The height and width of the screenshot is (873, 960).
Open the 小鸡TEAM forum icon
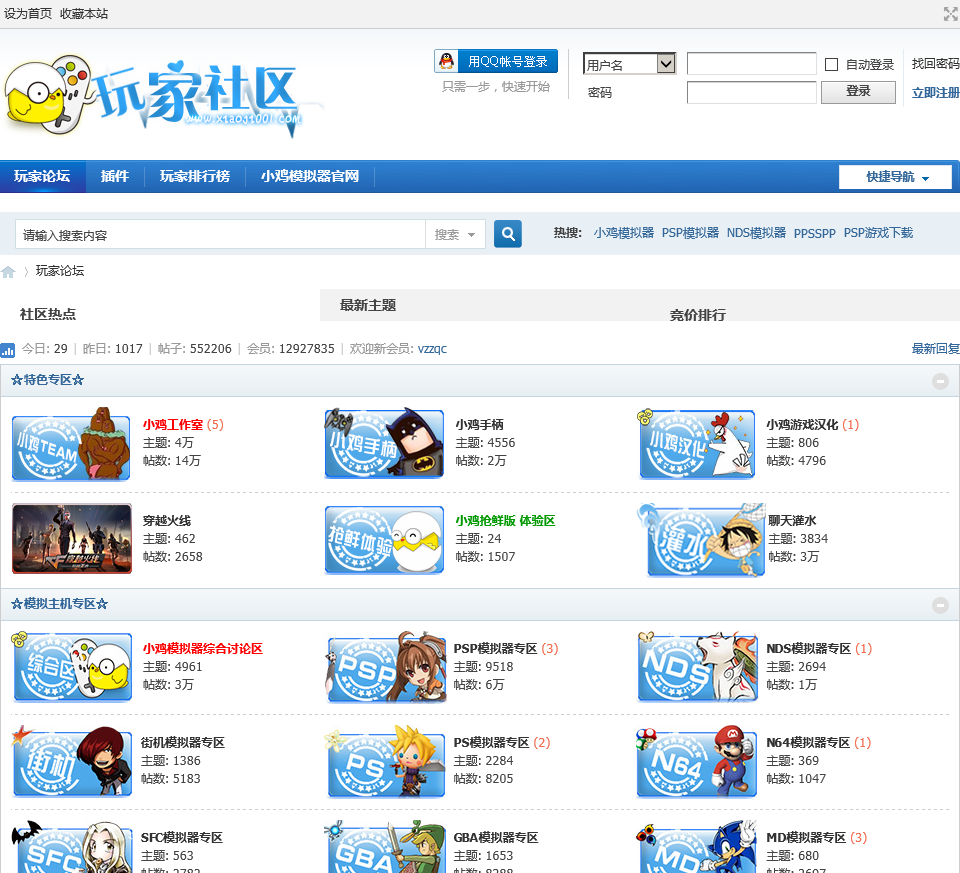[71, 444]
